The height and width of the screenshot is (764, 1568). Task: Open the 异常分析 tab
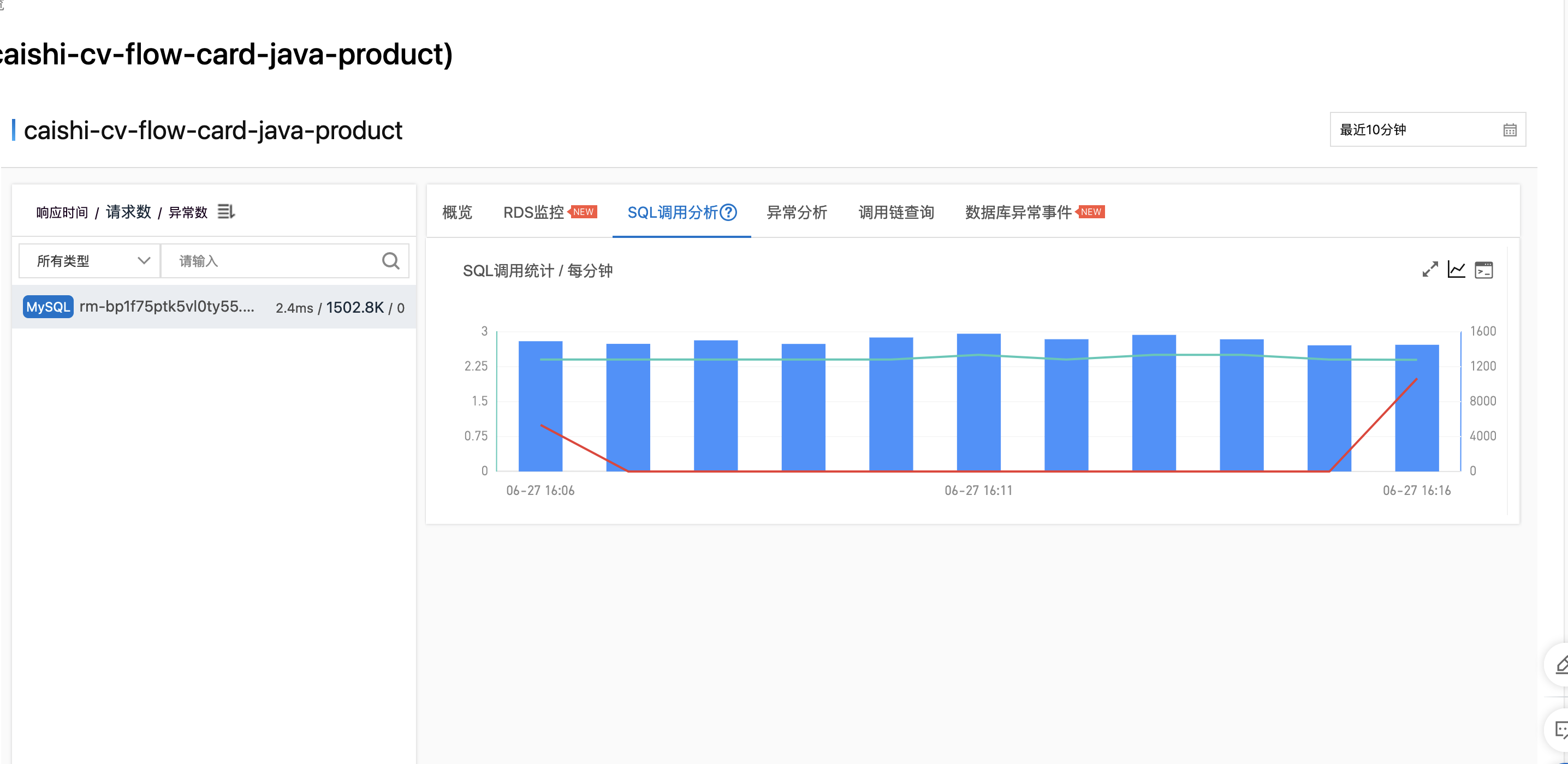click(797, 212)
